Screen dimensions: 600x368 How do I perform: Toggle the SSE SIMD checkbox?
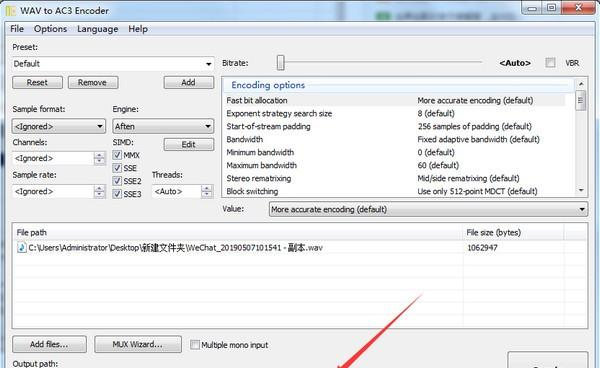tap(117, 168)
